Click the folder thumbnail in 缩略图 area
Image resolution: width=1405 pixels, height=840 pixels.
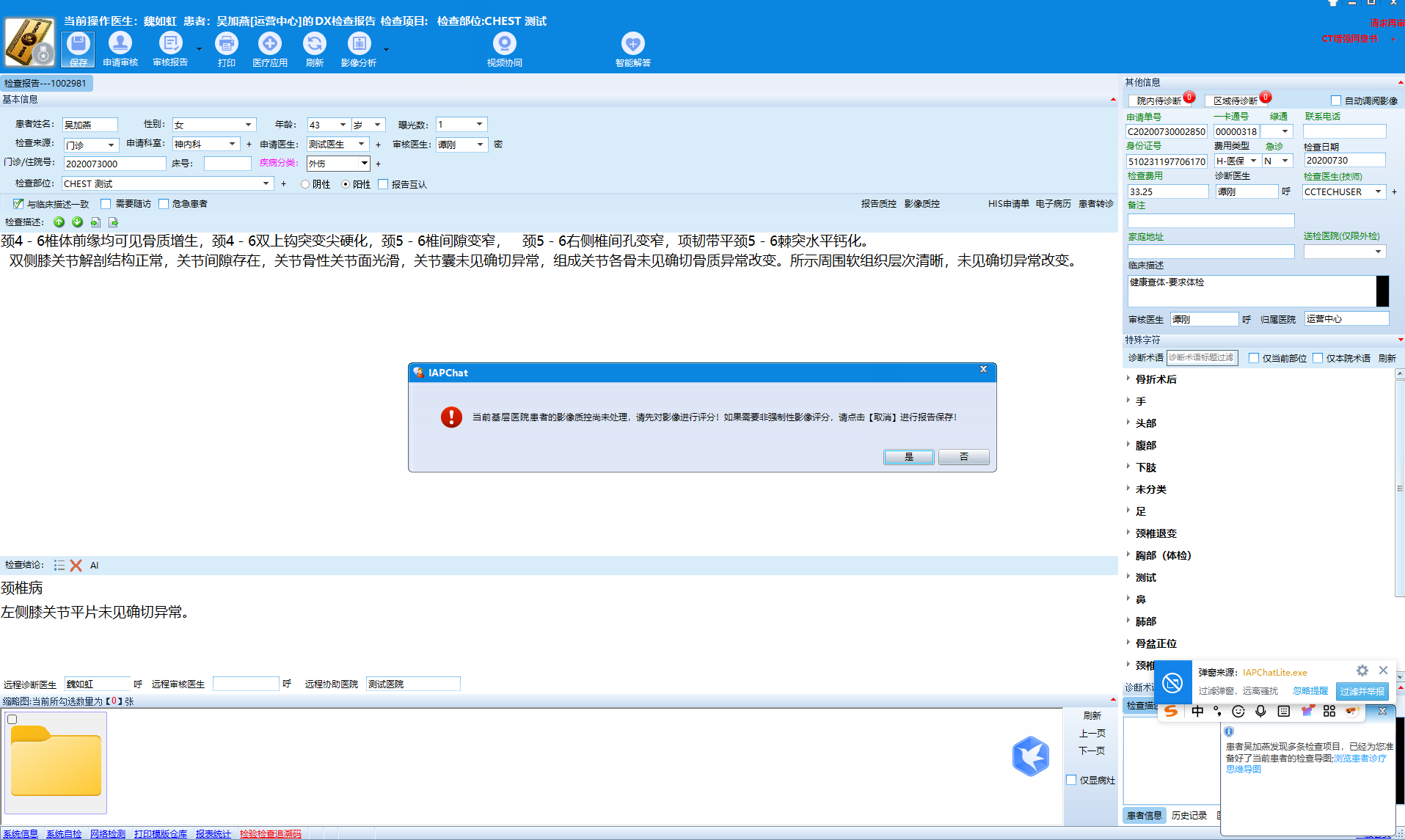[56, 762]
